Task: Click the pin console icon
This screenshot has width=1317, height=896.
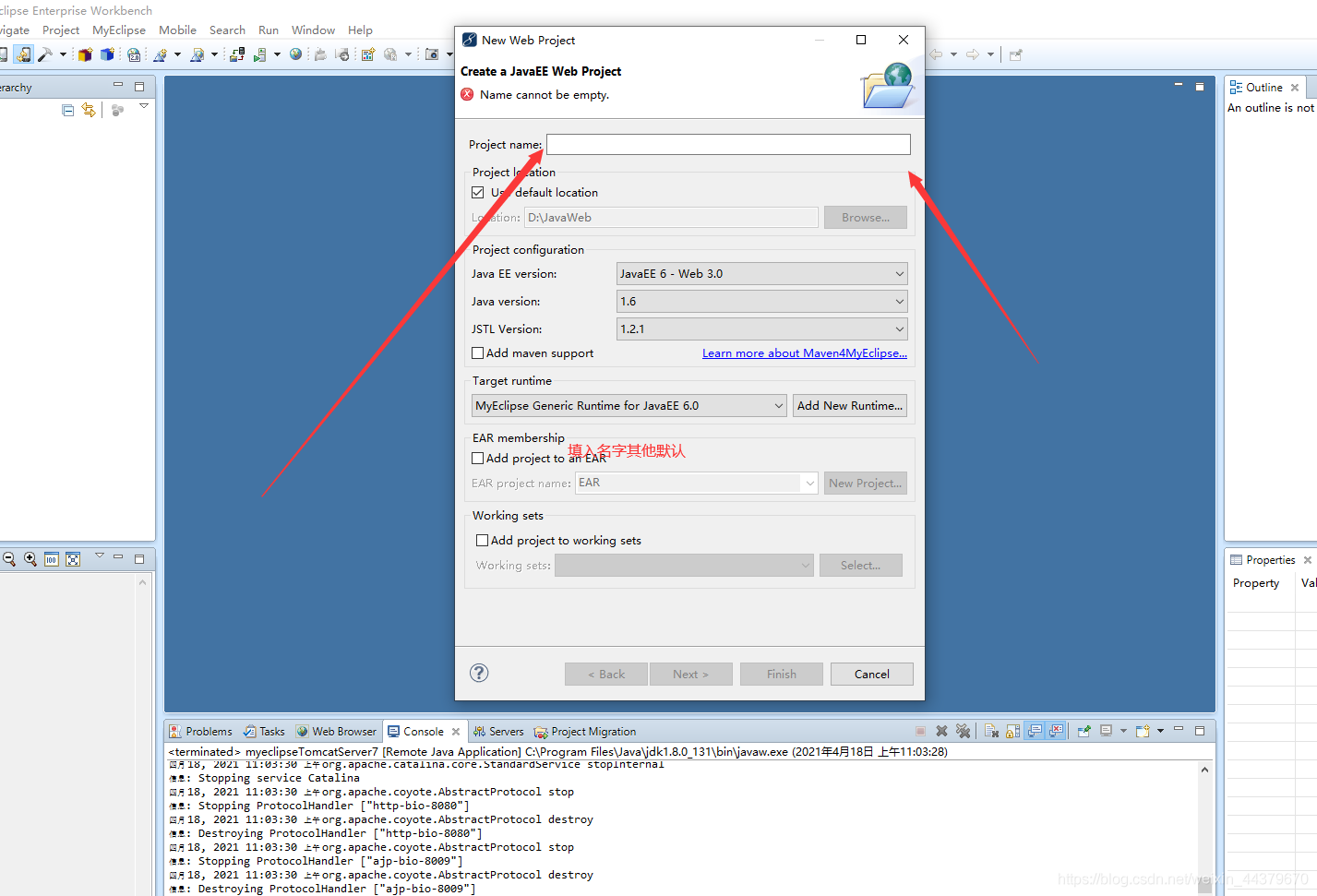Action: pyautogui.click(x=1084, y=731)
